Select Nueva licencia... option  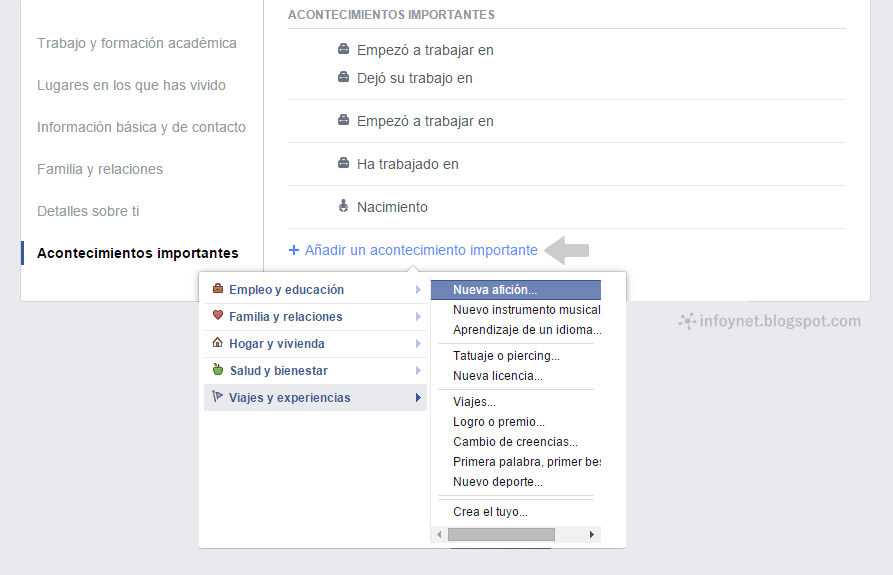coord(516,376)
